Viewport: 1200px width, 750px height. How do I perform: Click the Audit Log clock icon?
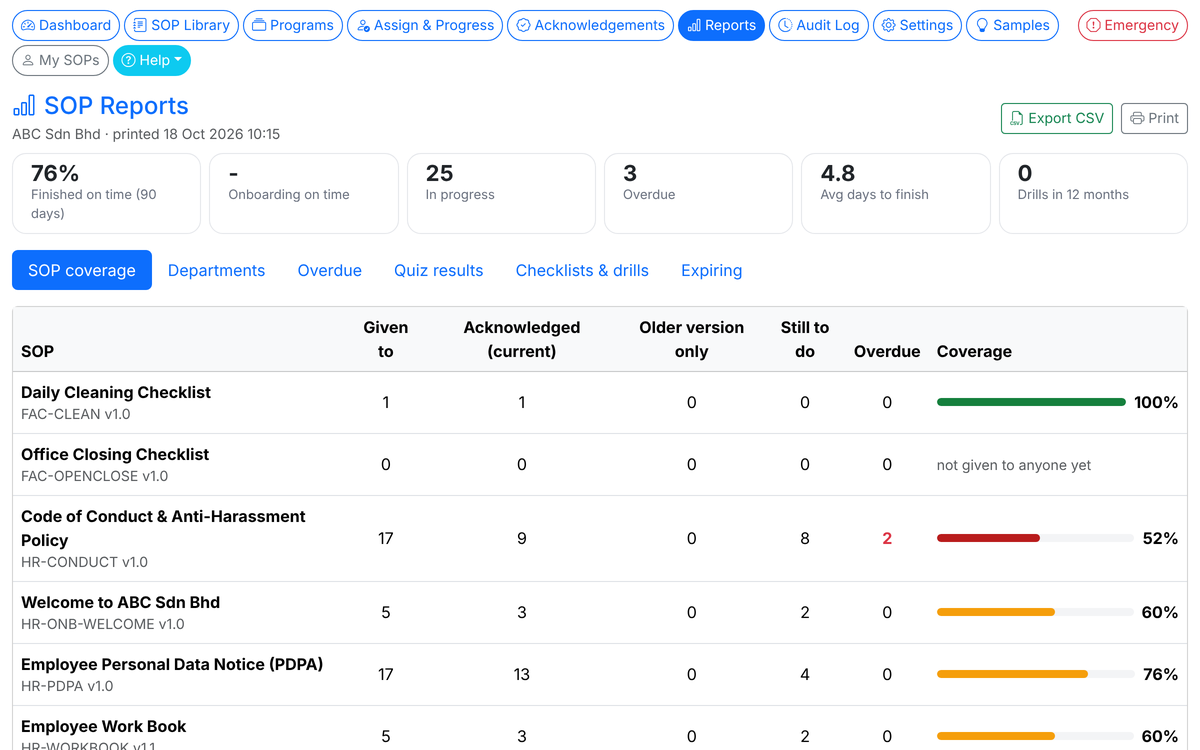785,25
